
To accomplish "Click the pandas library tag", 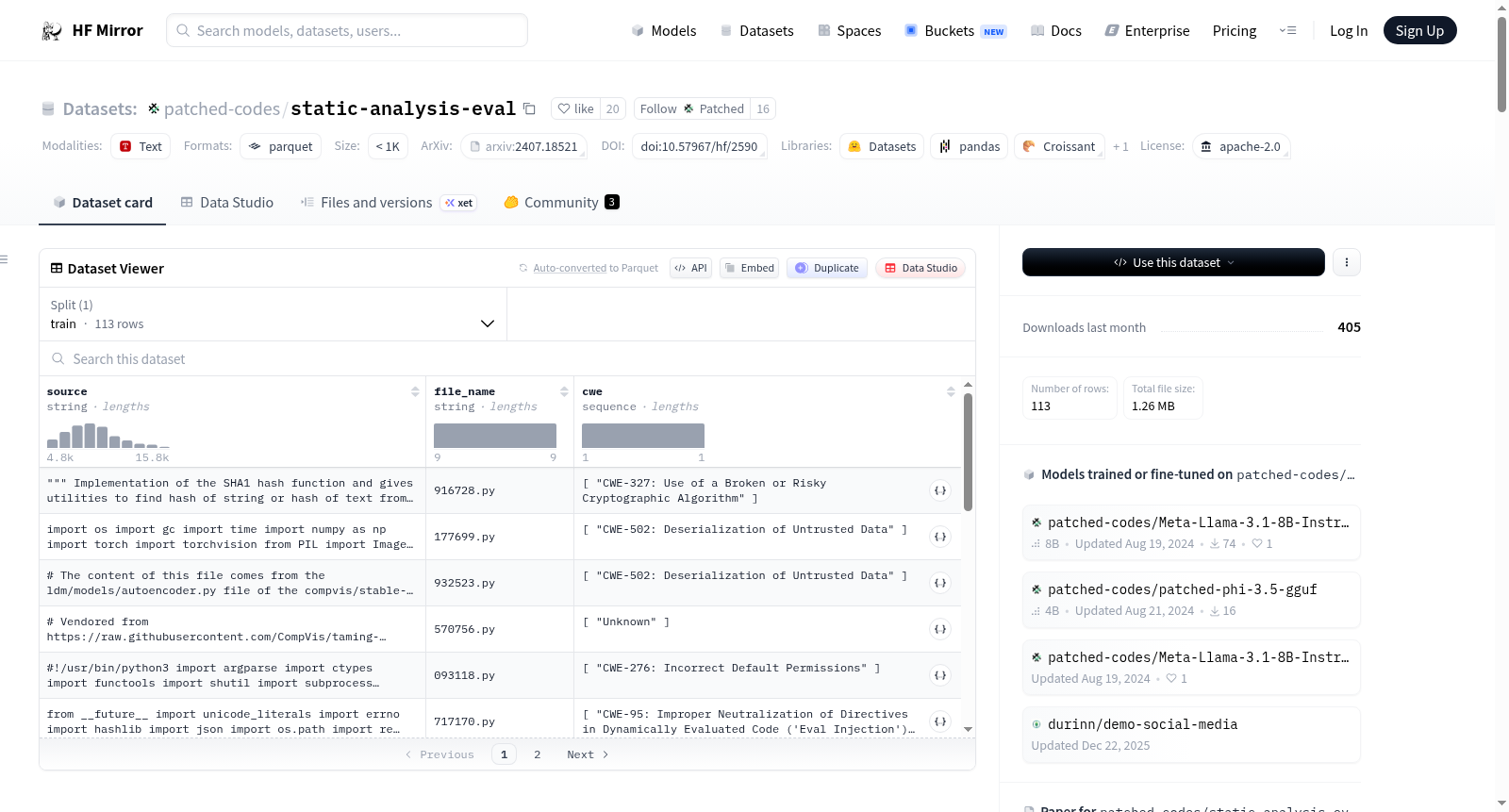I will pos(970,146).
